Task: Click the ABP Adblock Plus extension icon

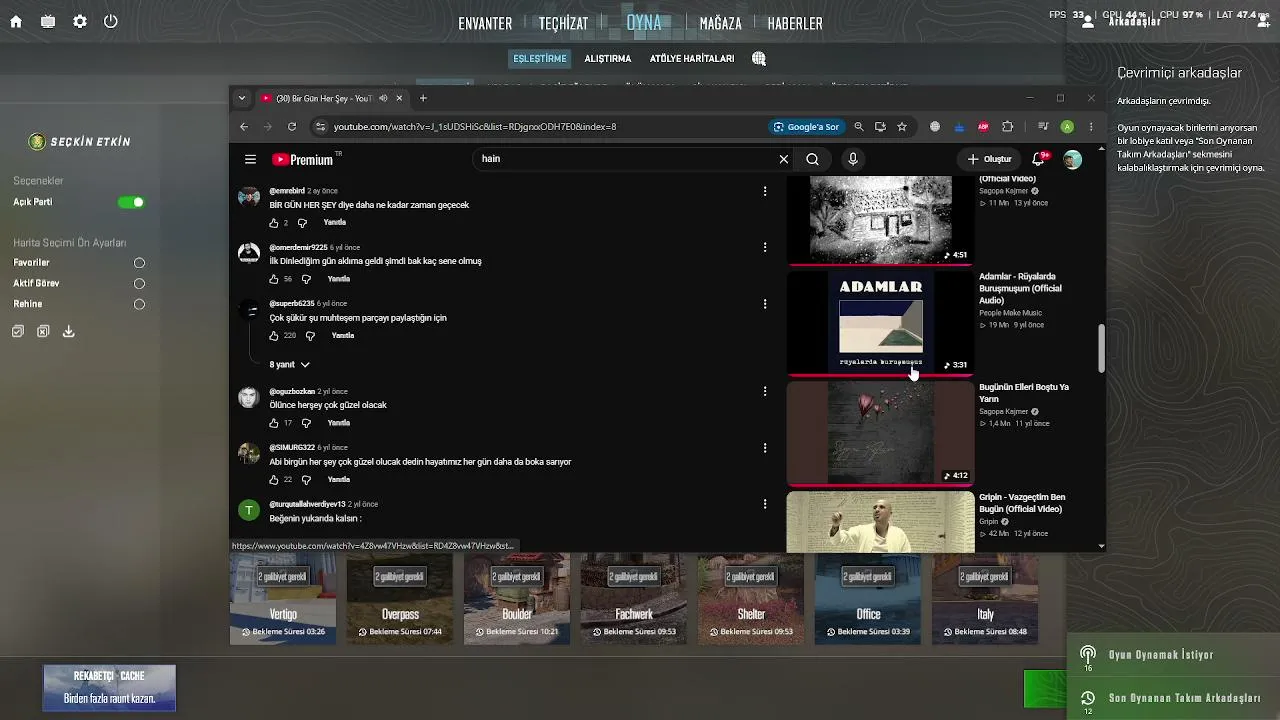Action: pyautogui.click(x=983, y=127)
